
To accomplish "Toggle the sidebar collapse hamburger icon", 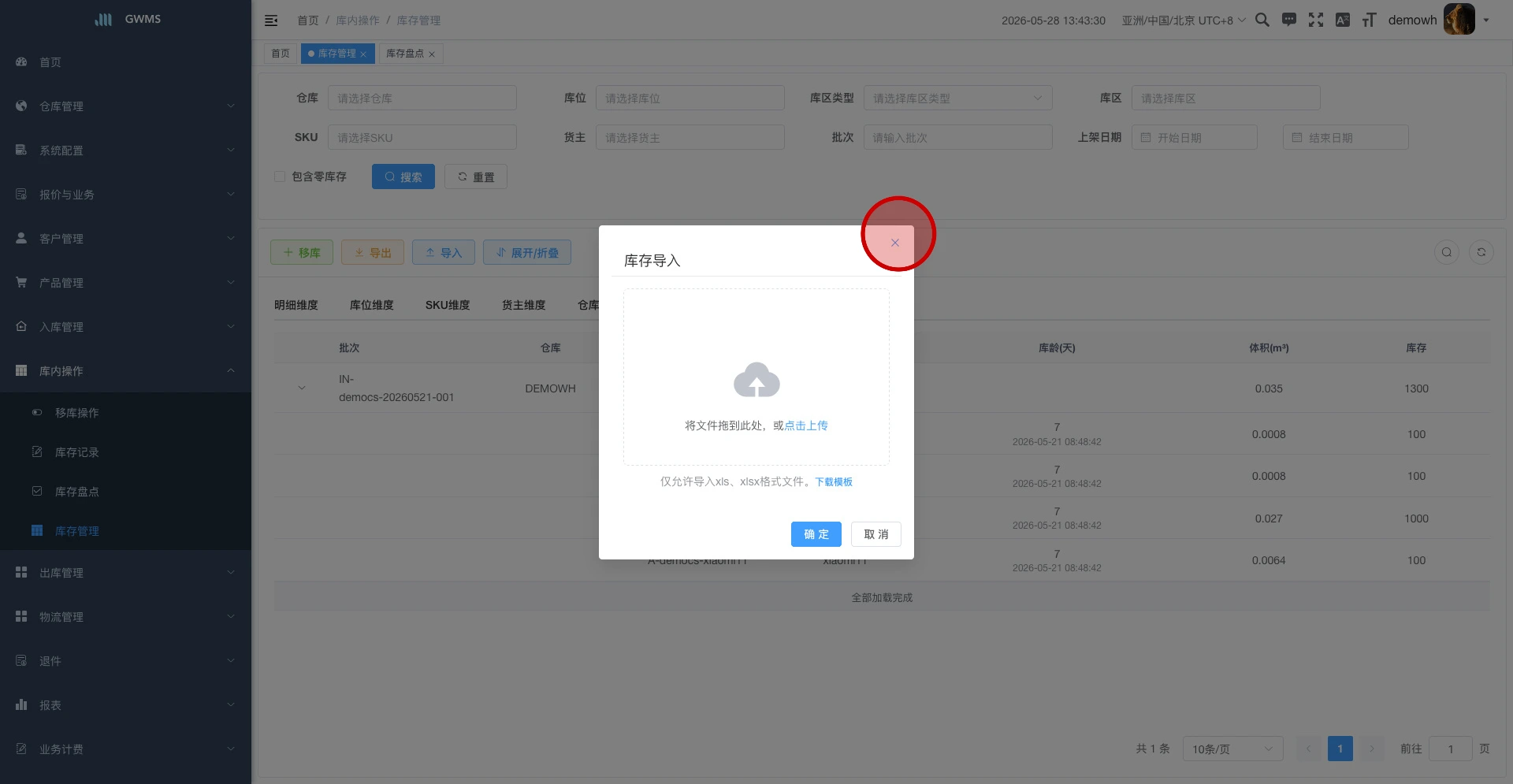I will pyautogui.click(x=271, y=20).
